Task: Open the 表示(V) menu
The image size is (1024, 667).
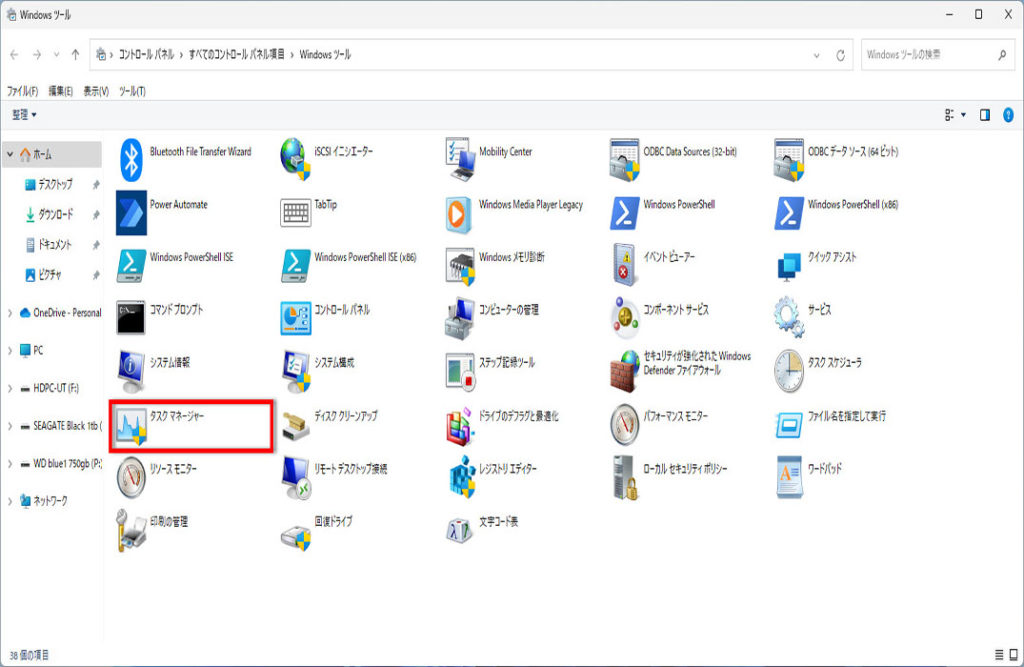Action: pos(96,91)
